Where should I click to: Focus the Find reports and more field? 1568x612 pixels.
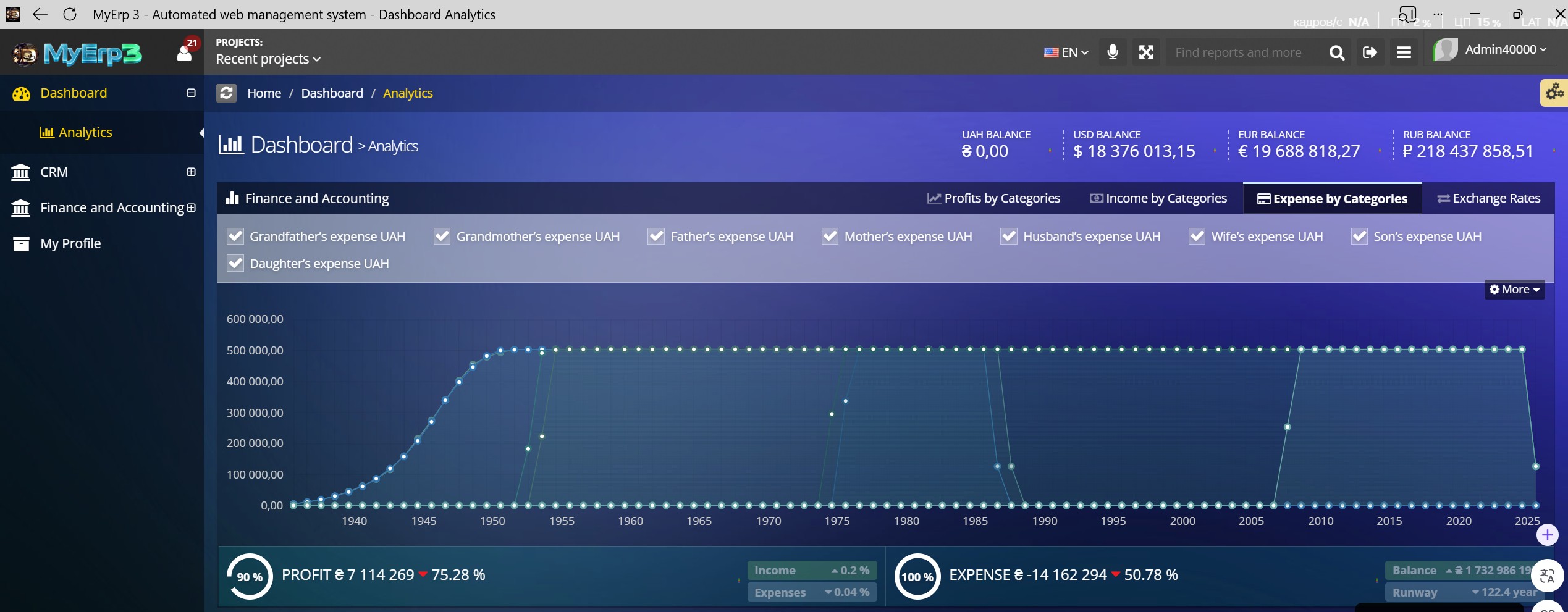pos(1243,52)
